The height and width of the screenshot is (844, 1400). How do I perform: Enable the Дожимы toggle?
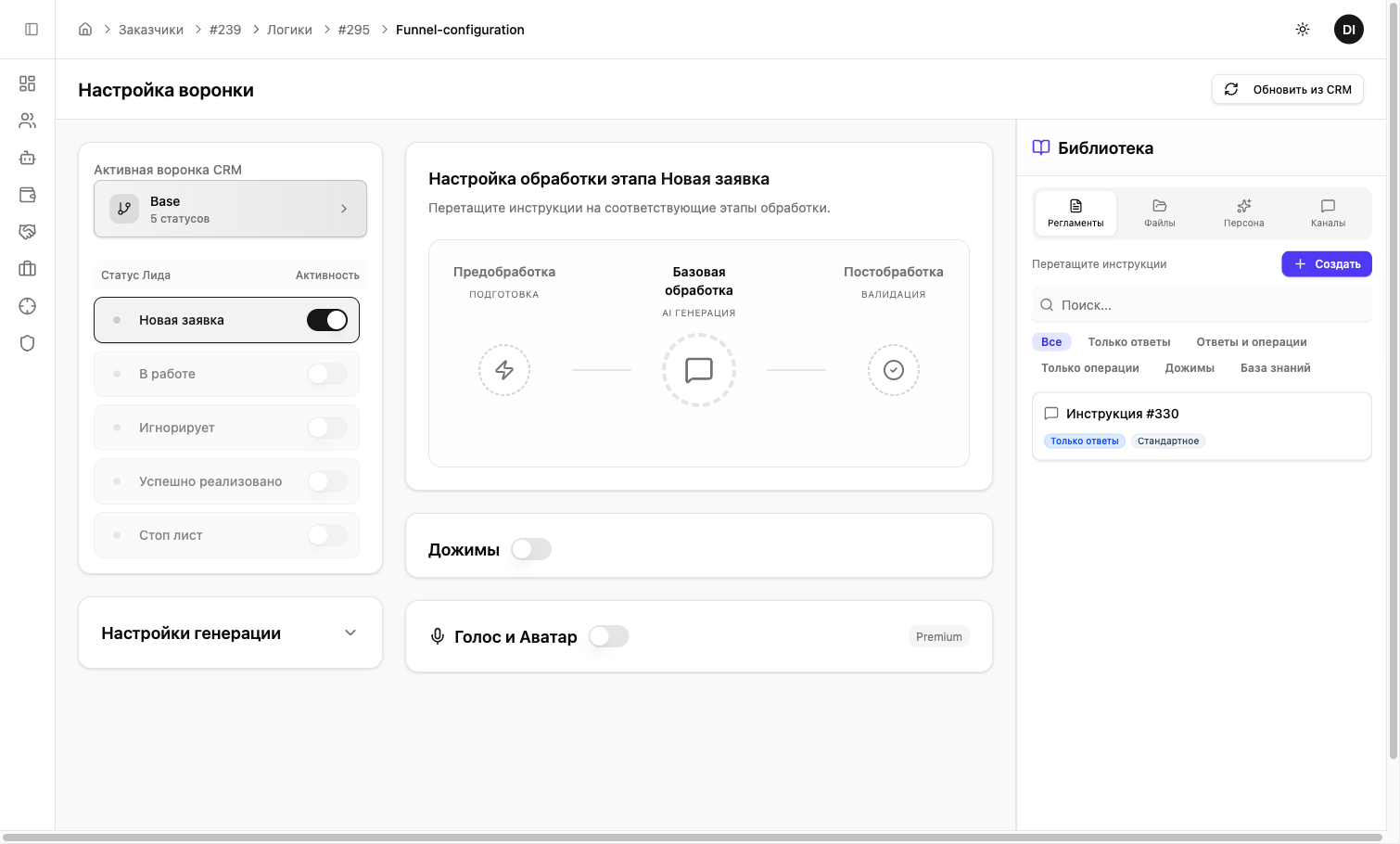[531, 549]
